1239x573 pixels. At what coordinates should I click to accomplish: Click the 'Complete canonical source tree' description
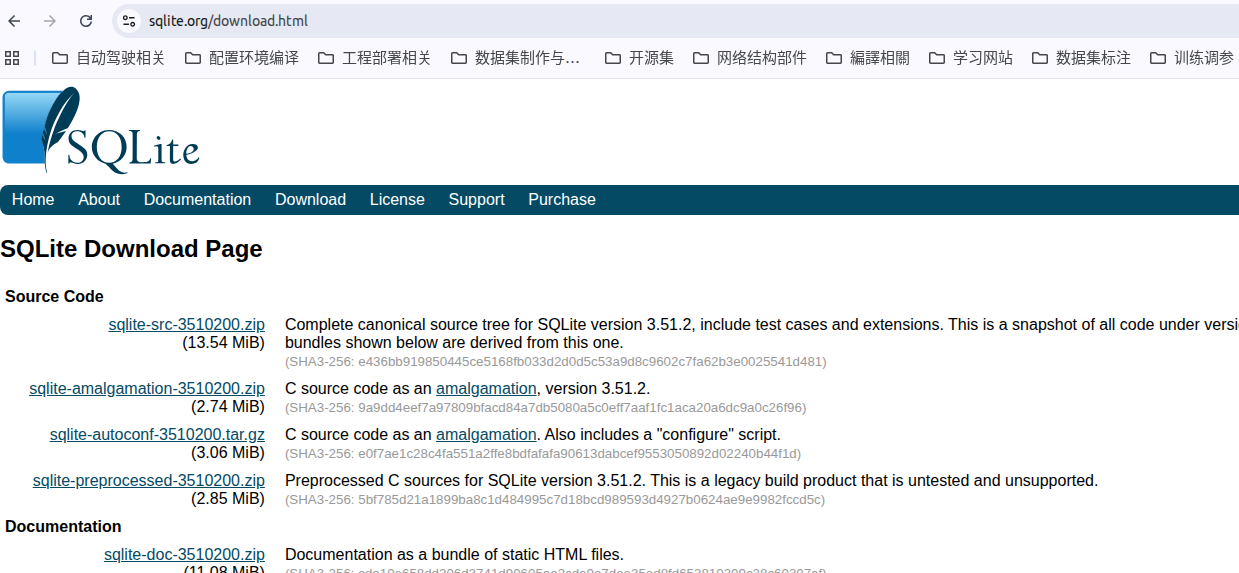click(x=762, y=333)
